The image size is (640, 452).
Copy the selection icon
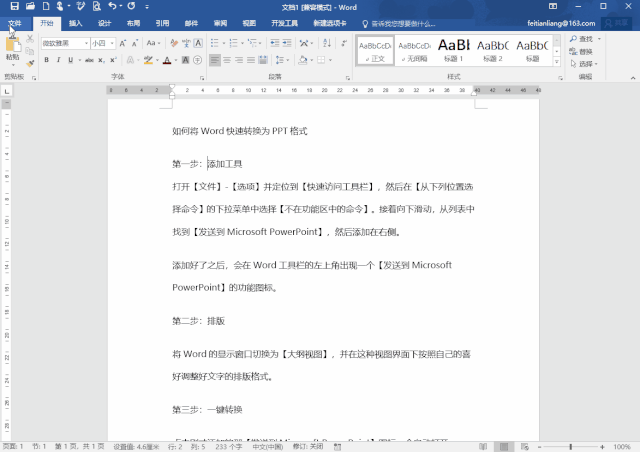point(30,51)
